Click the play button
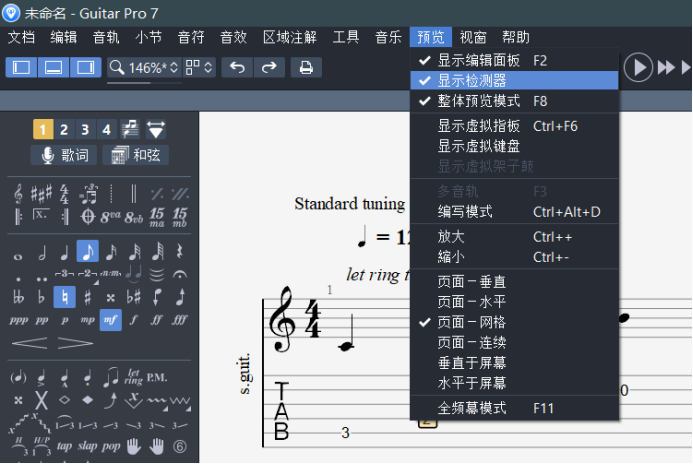The width and height of the screenshot is (693, 464). (x=638, y=68)
